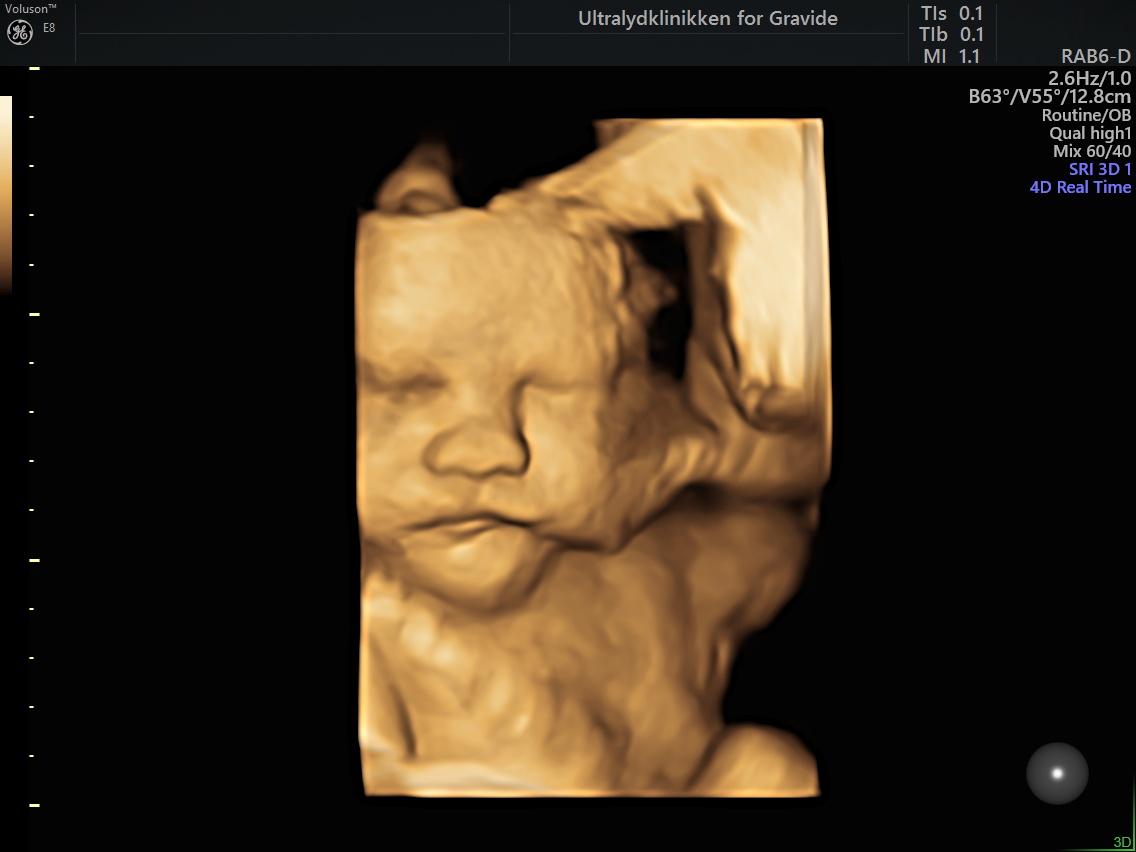Click the 'E8' model label
1136x852 pixels.
click(49, 28)
